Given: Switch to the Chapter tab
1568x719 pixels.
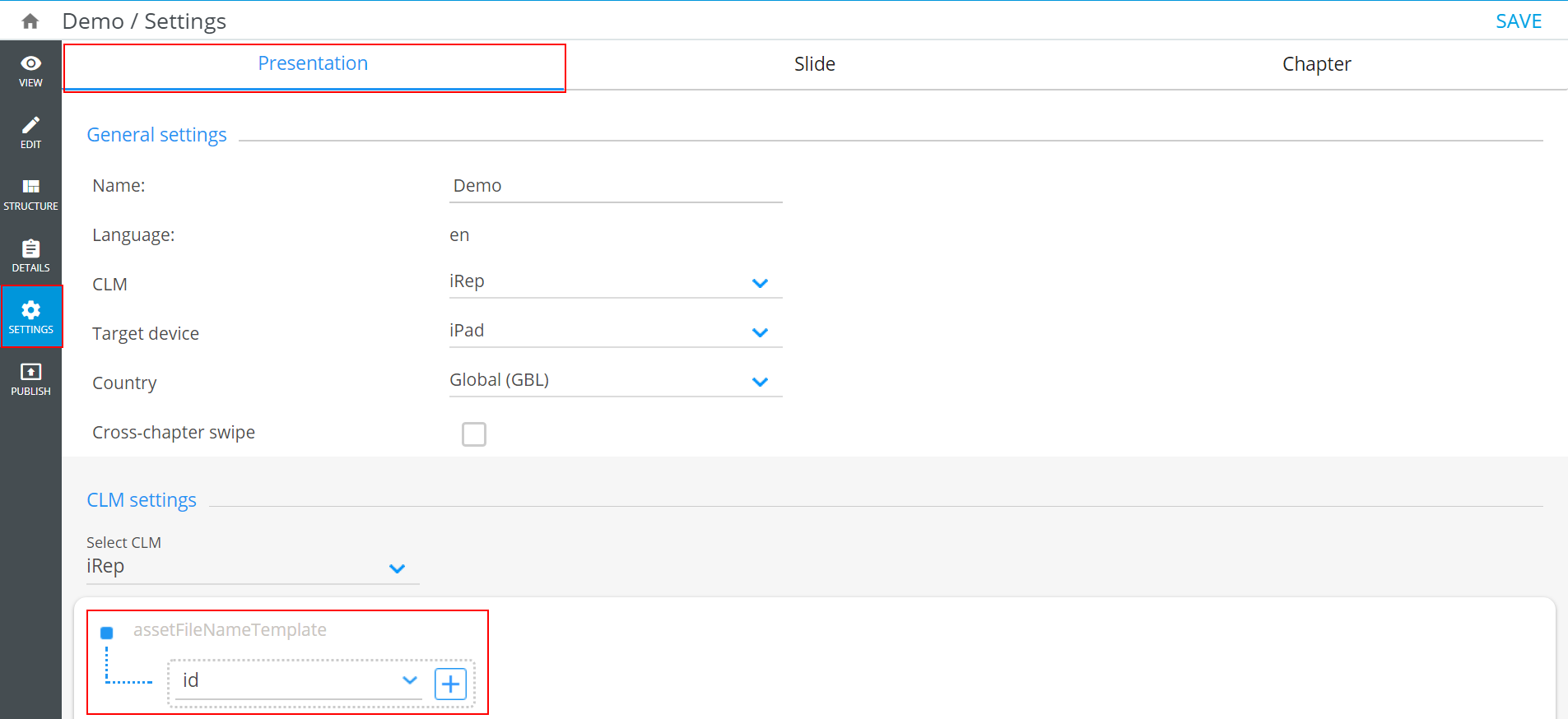Looking at the screenshot, I should click(x=1316, y=64).
